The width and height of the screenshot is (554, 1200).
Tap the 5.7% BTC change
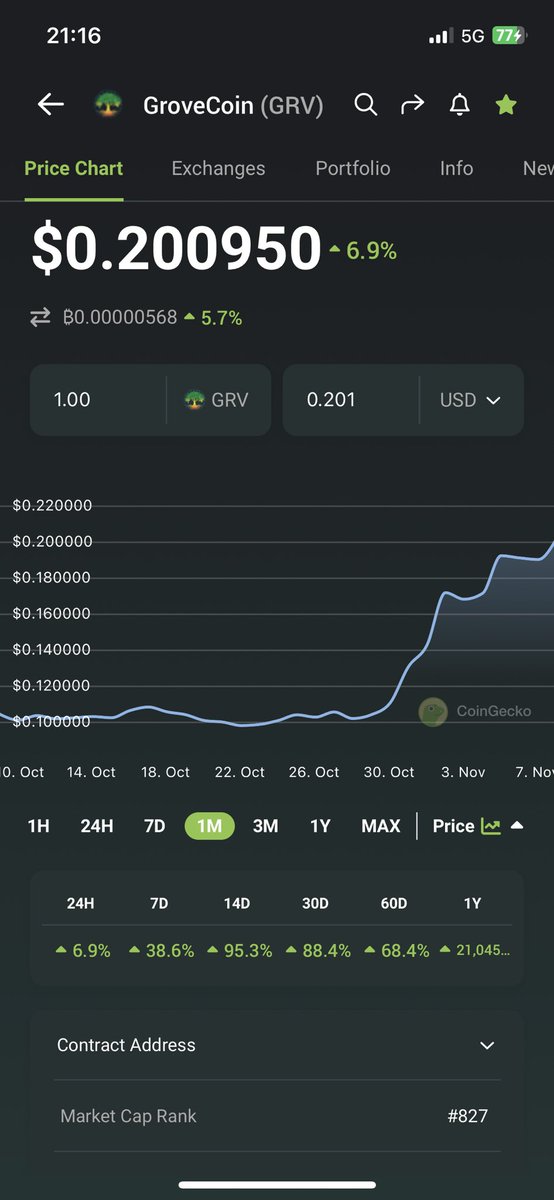point(213,318)
